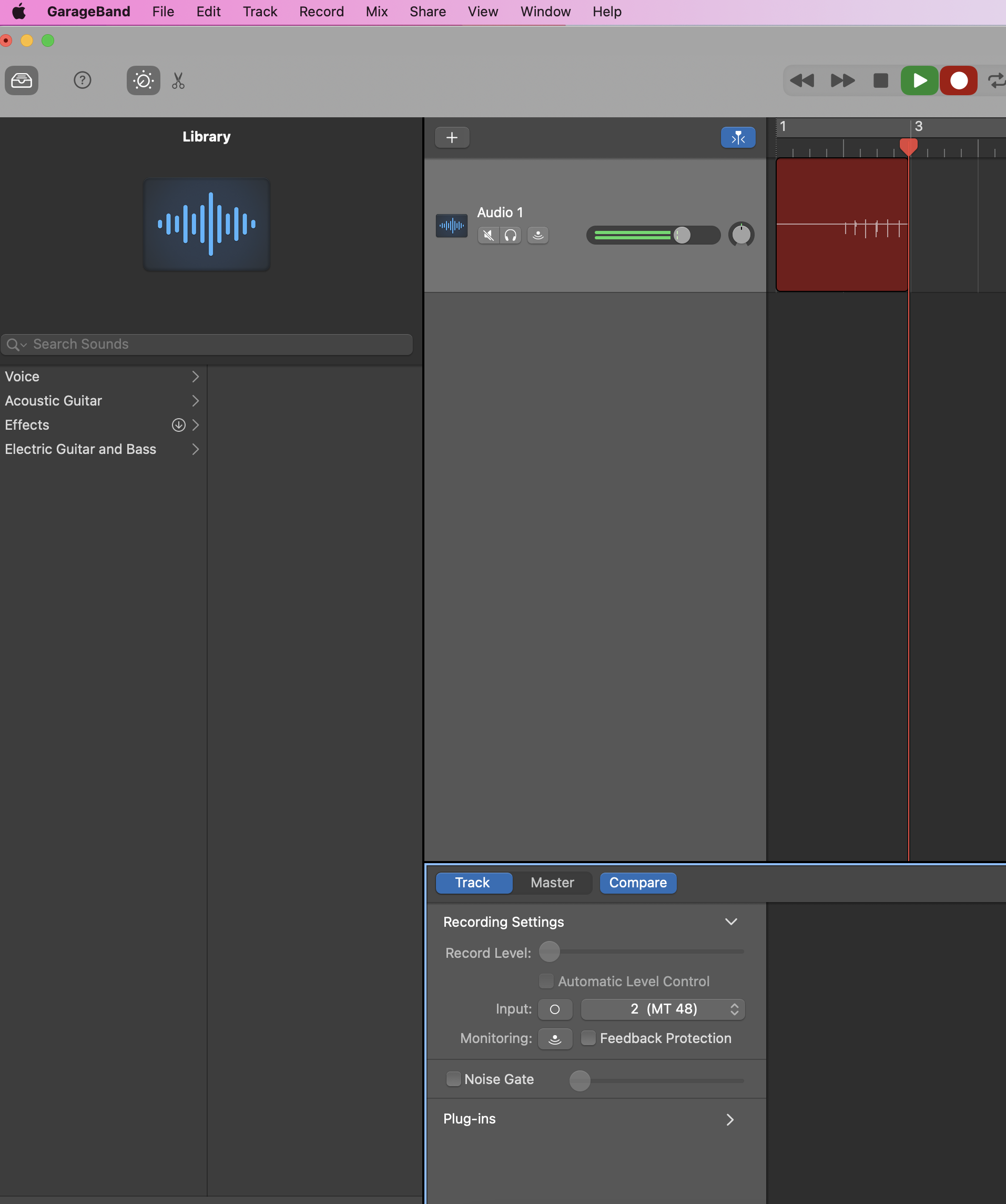Click bar 3 on the ruler

pos(918,126)
